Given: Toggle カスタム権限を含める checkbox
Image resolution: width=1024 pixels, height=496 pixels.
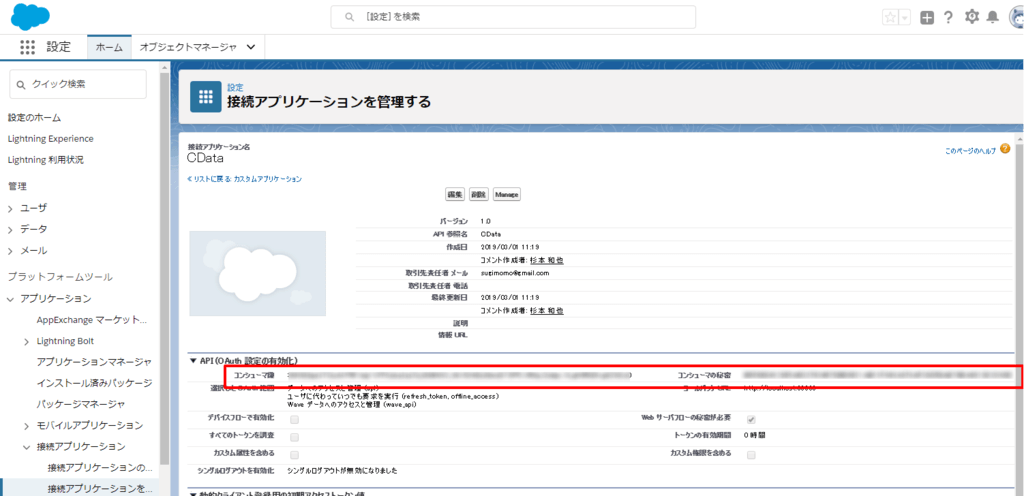Looking at the screenshot, I should [751, 454].
